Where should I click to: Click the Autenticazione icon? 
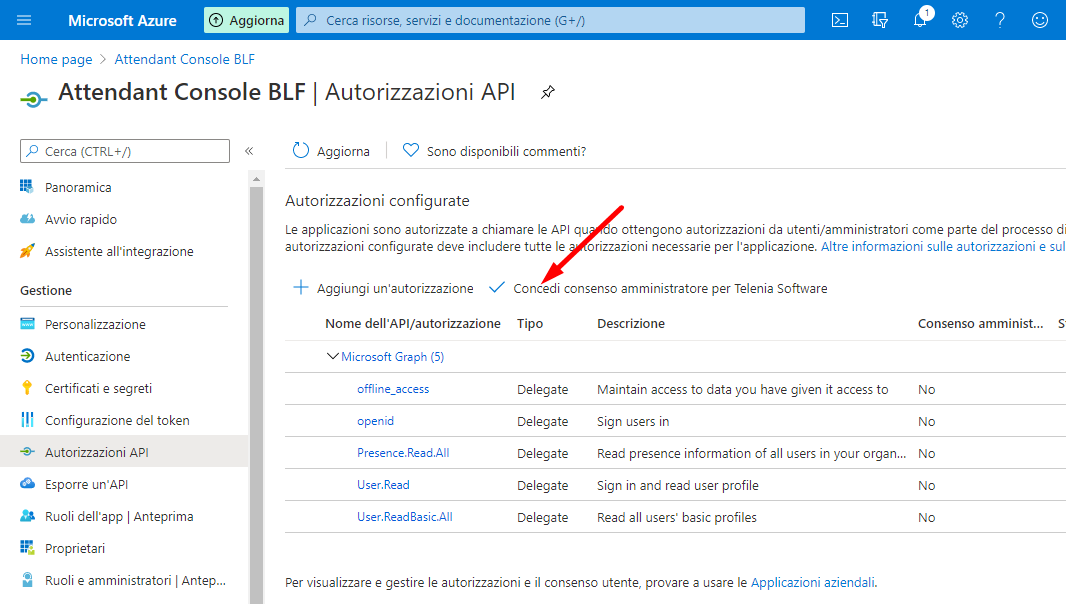point(27,355)
